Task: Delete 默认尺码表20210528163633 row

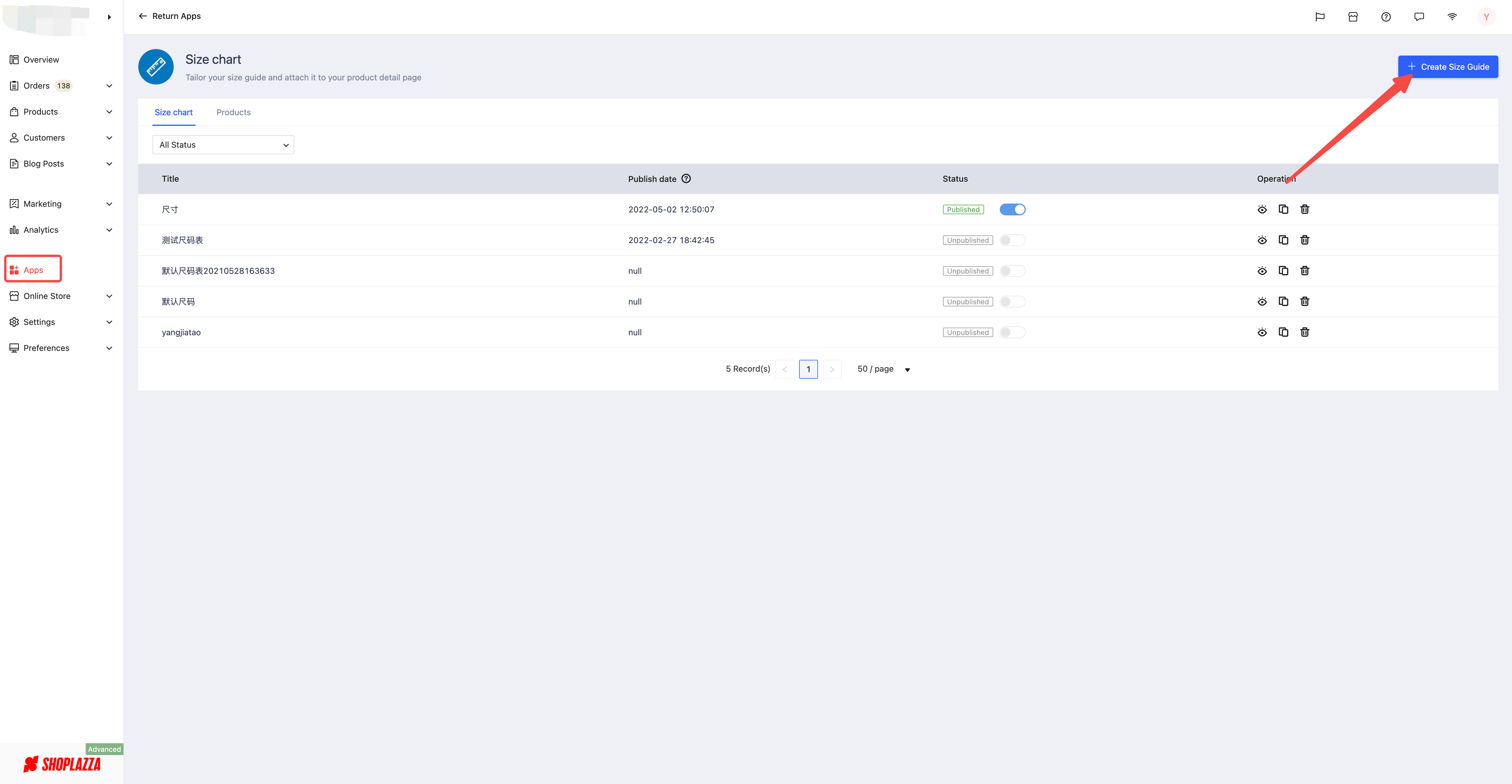Action: tap(1304, 271)
